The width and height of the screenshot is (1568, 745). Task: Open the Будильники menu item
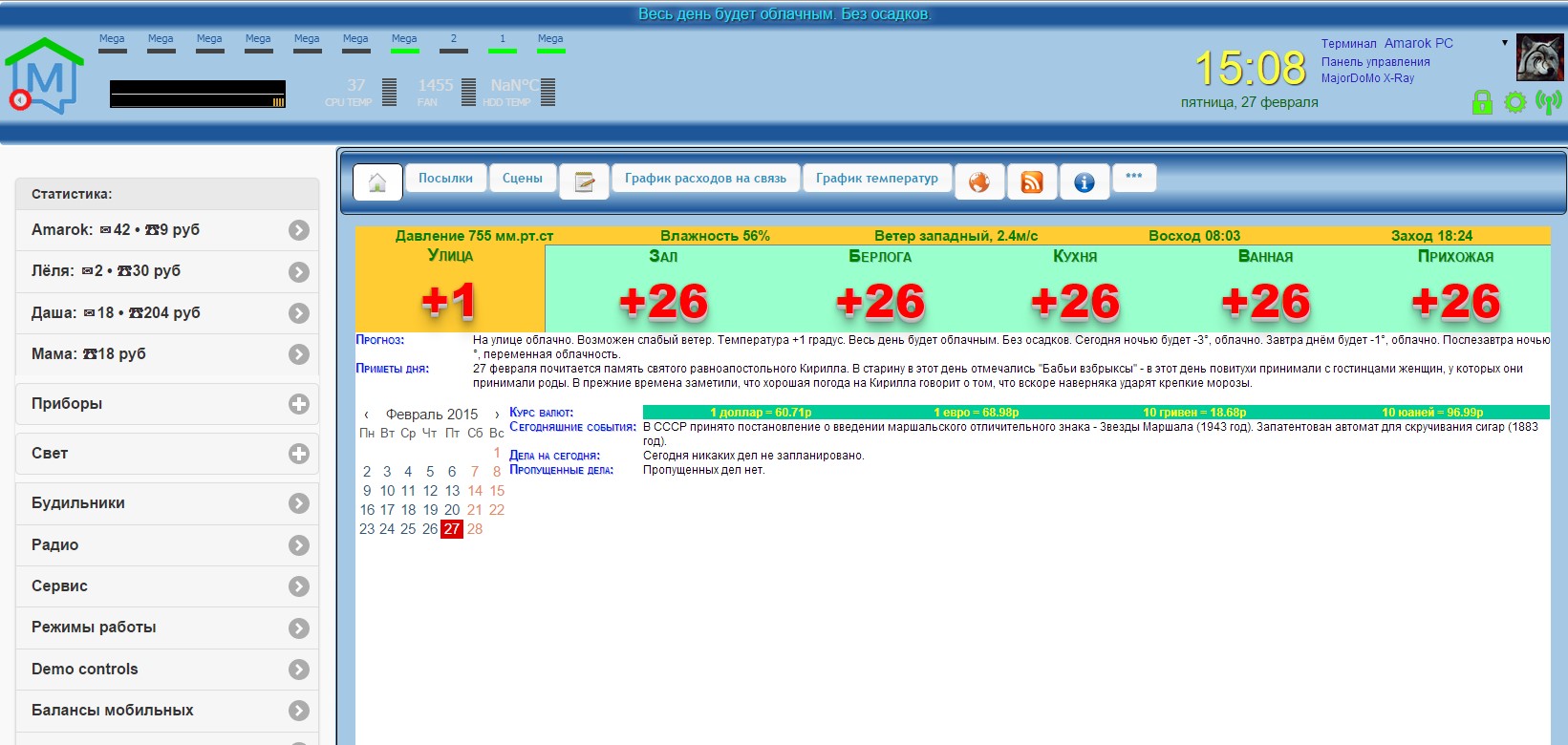click(167, 503)
